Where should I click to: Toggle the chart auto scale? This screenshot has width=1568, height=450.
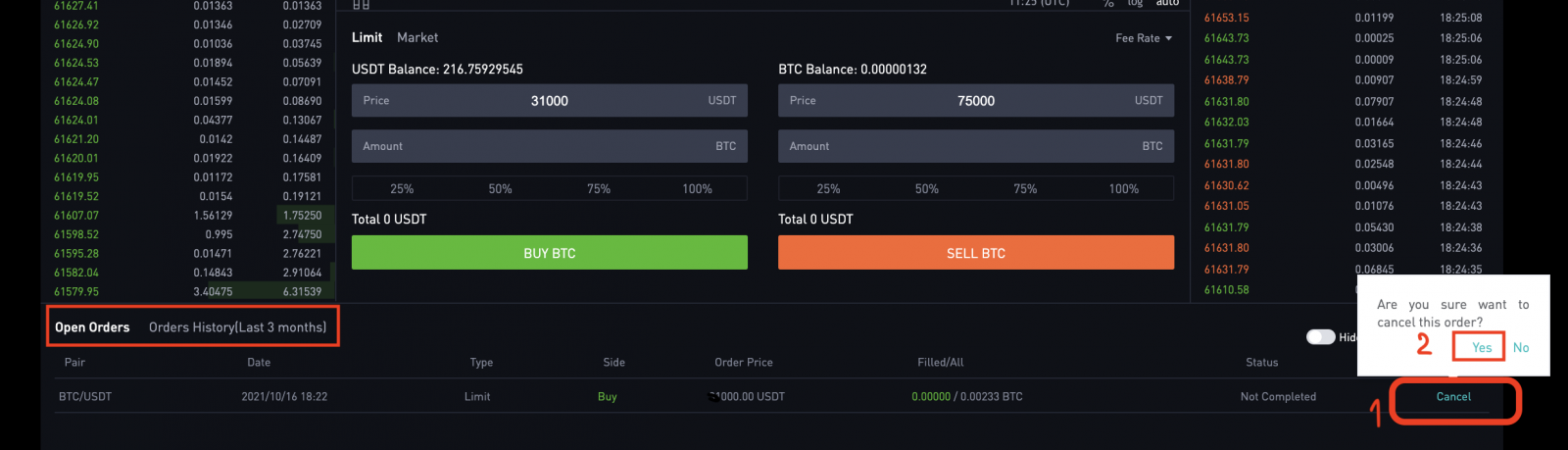tap(1167, 4)
